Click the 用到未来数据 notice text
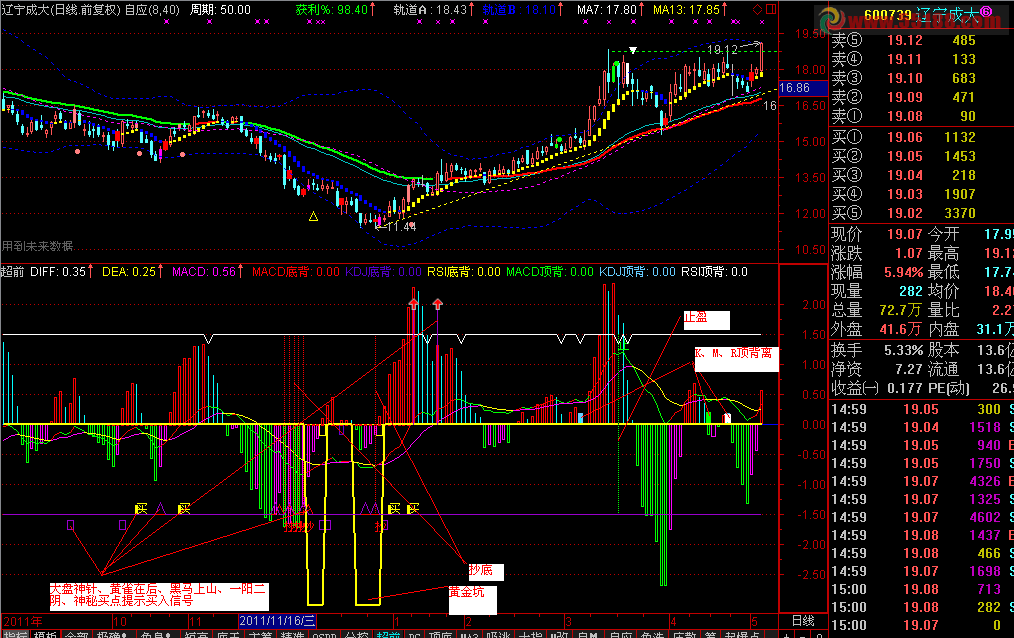 coord(38,246)
